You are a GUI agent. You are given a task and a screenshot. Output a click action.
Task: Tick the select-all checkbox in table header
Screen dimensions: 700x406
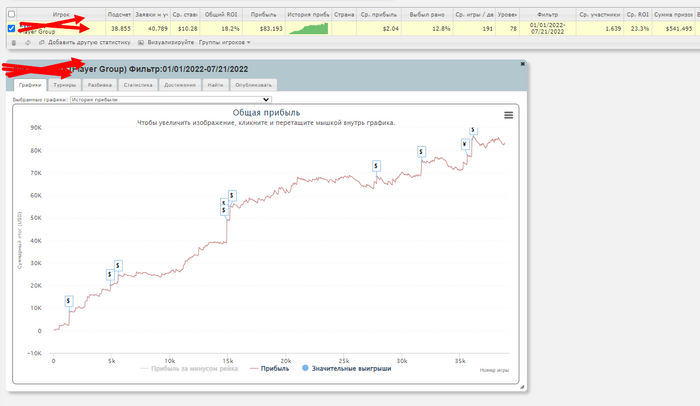[12, 14]
